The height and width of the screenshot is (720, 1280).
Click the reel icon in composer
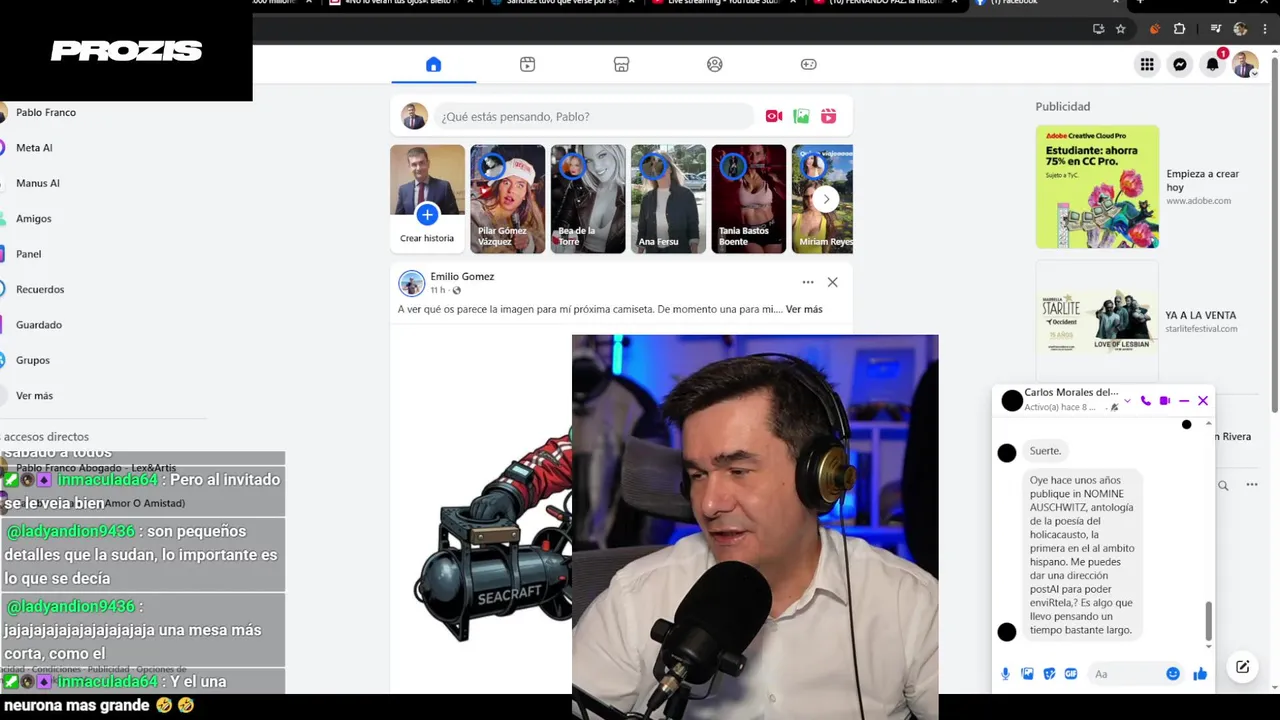click(x=829, y=116)
